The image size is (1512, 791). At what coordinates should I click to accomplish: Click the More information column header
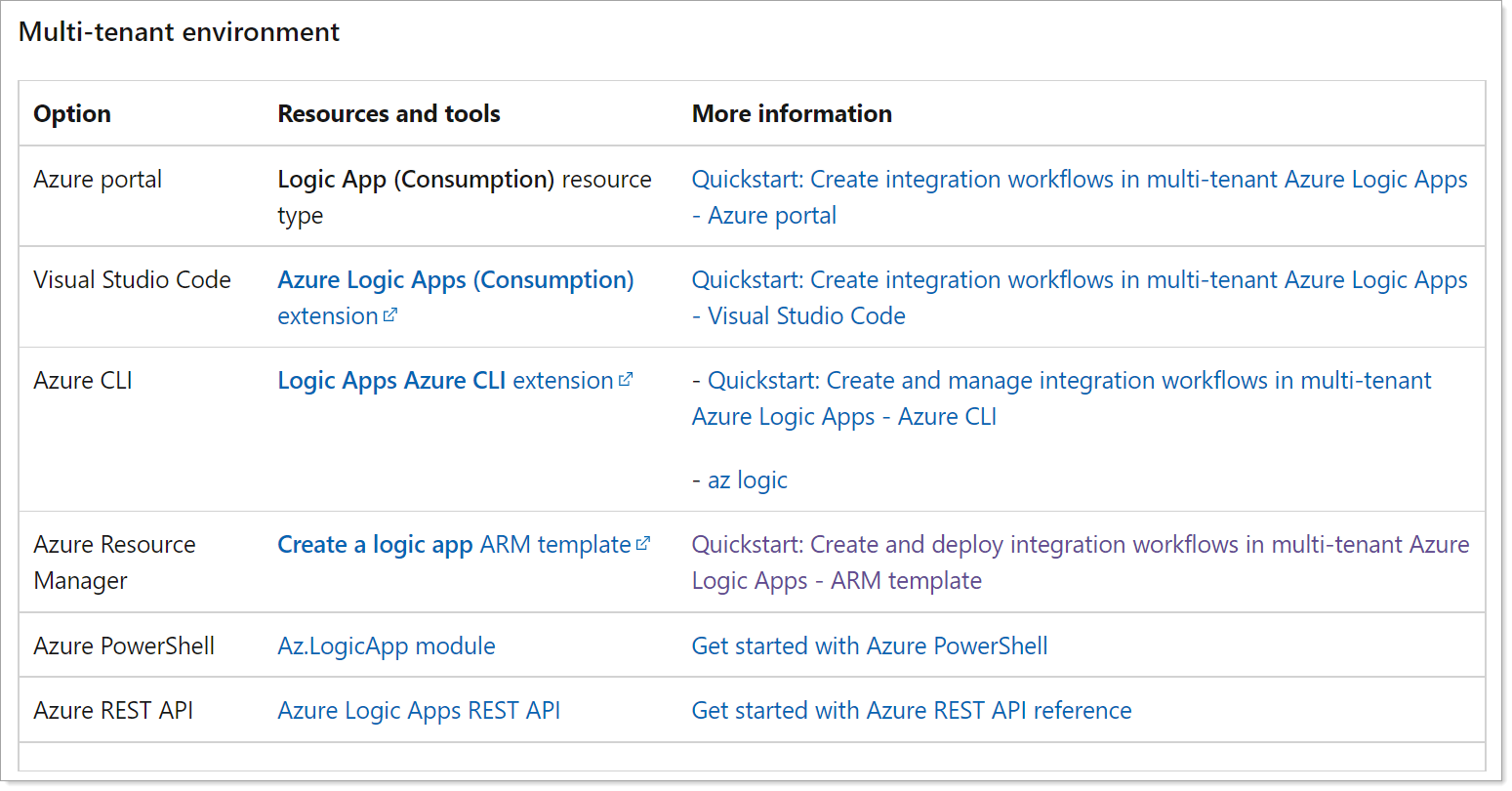pyautogui.click(x=792, y=114)
